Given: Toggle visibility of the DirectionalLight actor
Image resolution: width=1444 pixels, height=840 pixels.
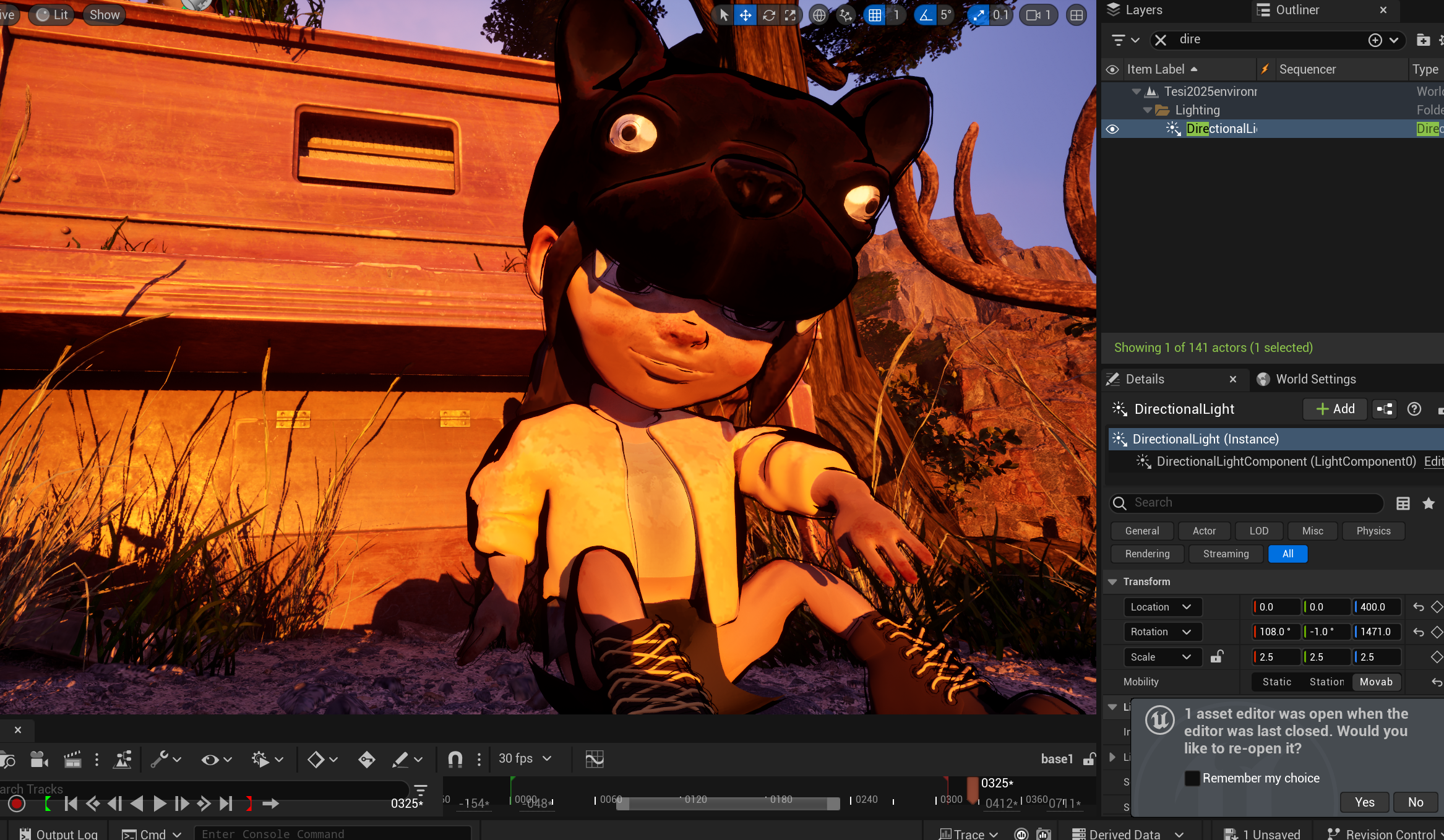Looking at the screenshot, I should pos(1112,129).
